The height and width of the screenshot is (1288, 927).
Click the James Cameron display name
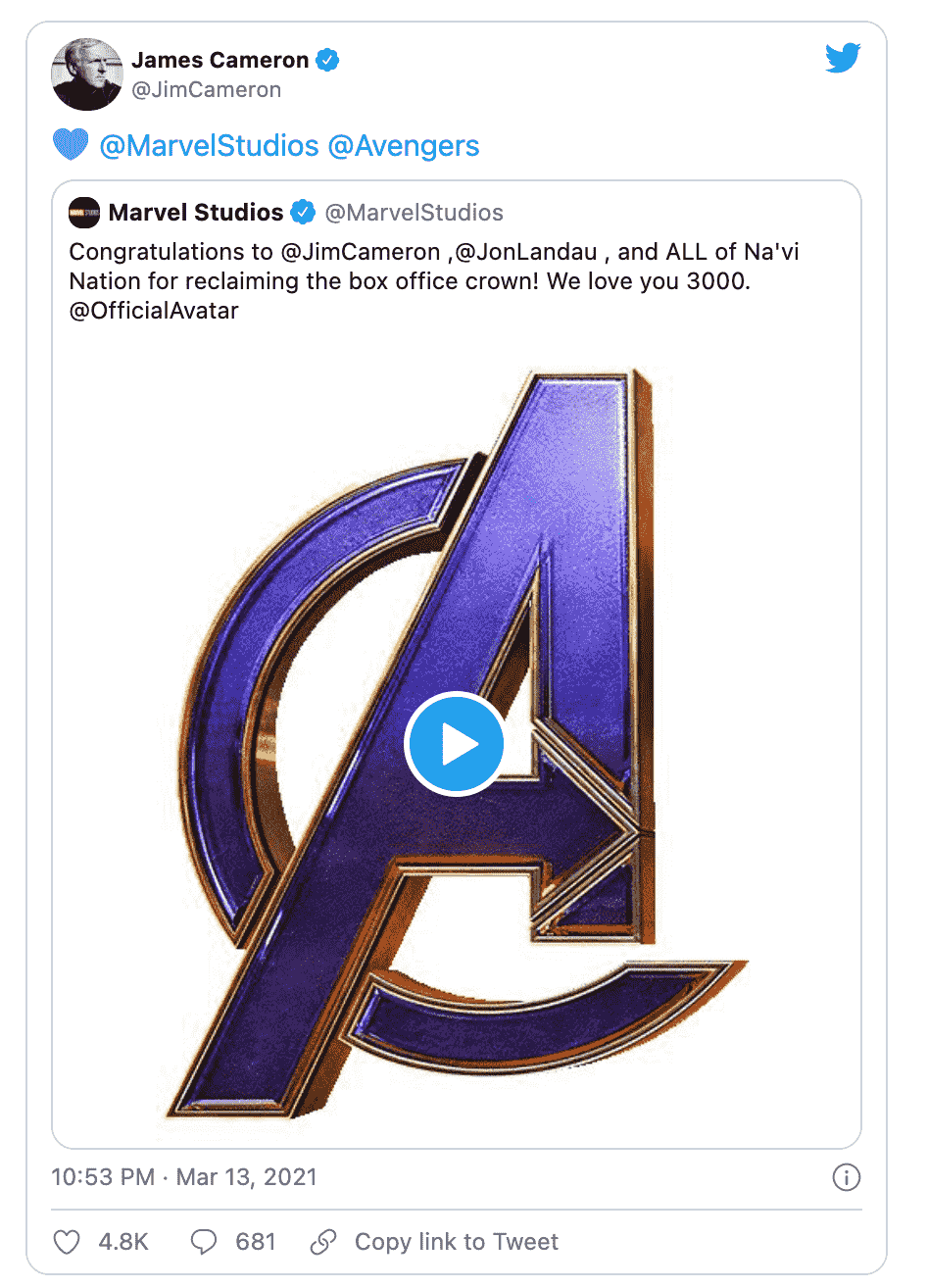tap(220, 60)
